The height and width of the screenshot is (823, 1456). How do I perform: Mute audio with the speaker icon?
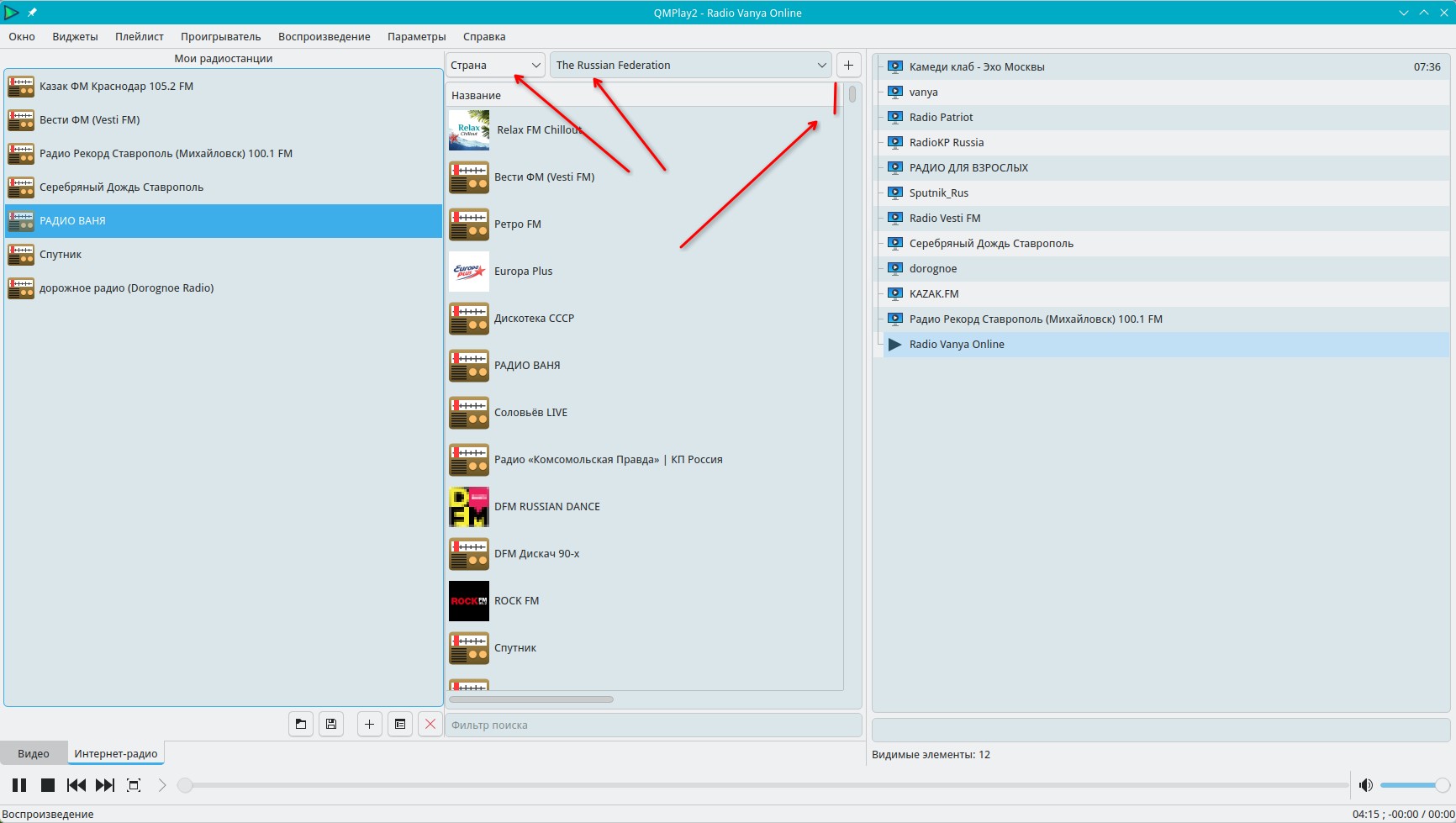click(1366, 785)
